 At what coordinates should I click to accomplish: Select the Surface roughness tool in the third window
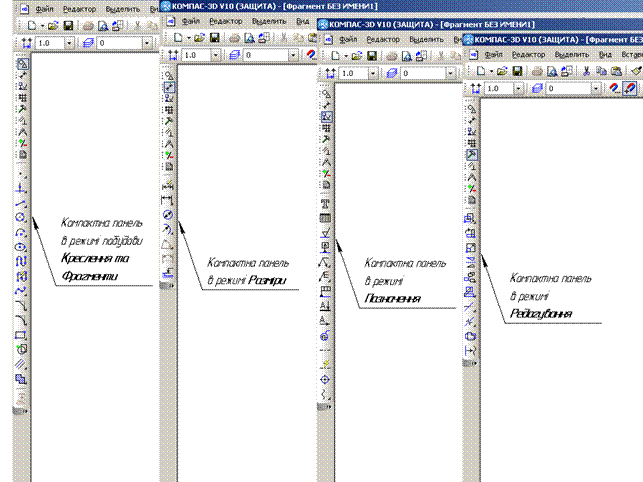(x=325, y=233)
